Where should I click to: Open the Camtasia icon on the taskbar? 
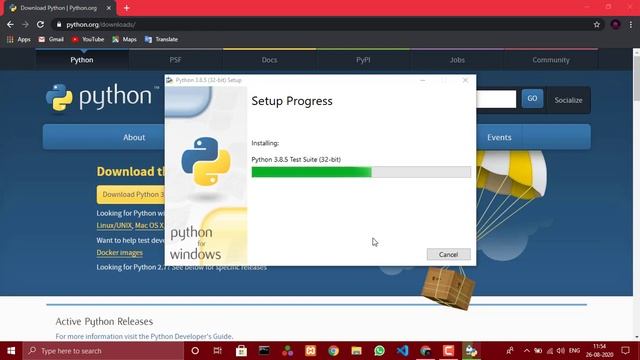pyautogui.click(x=448, y=351)
